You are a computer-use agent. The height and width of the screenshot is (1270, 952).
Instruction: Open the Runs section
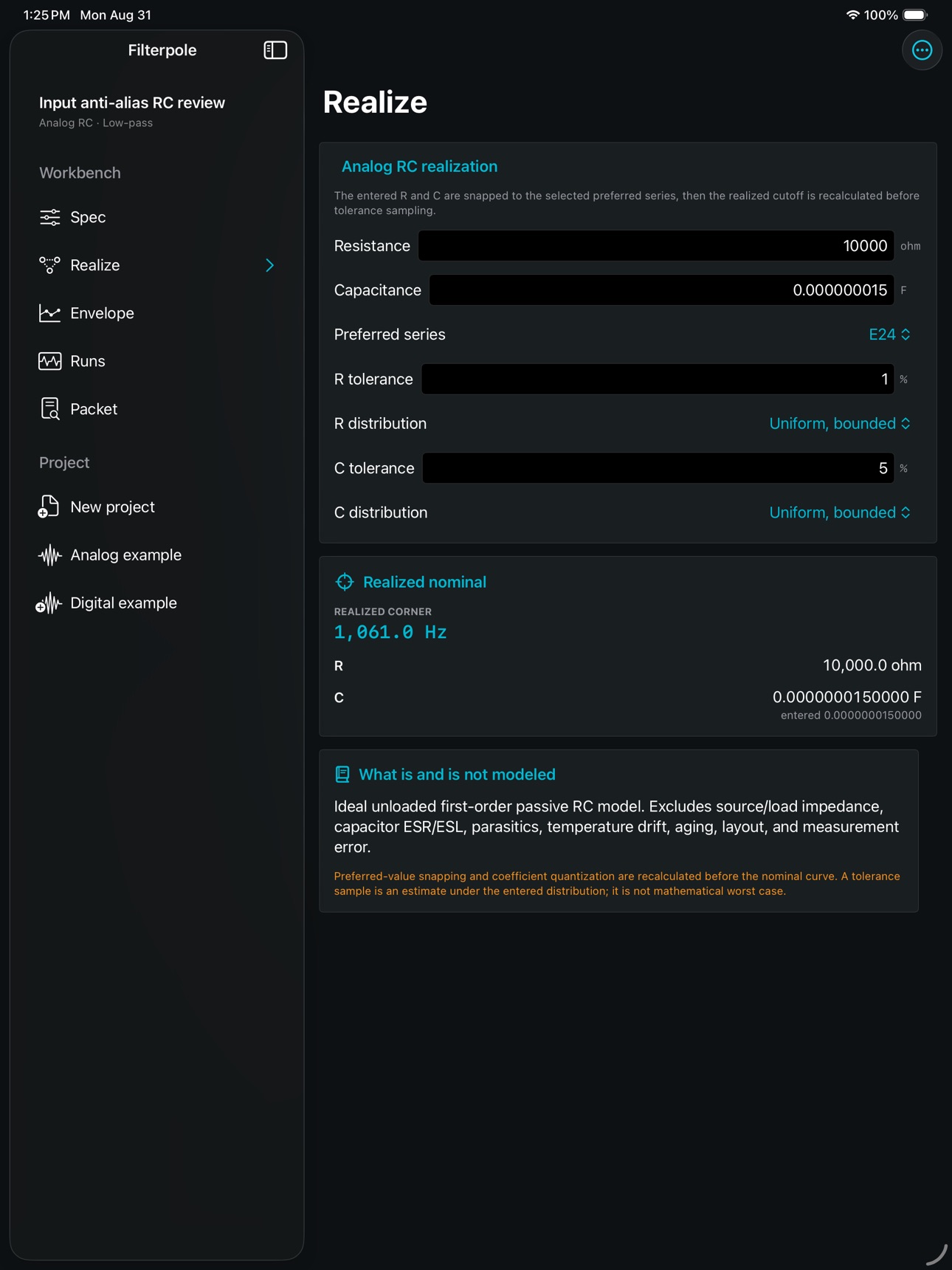pos(157,361)
